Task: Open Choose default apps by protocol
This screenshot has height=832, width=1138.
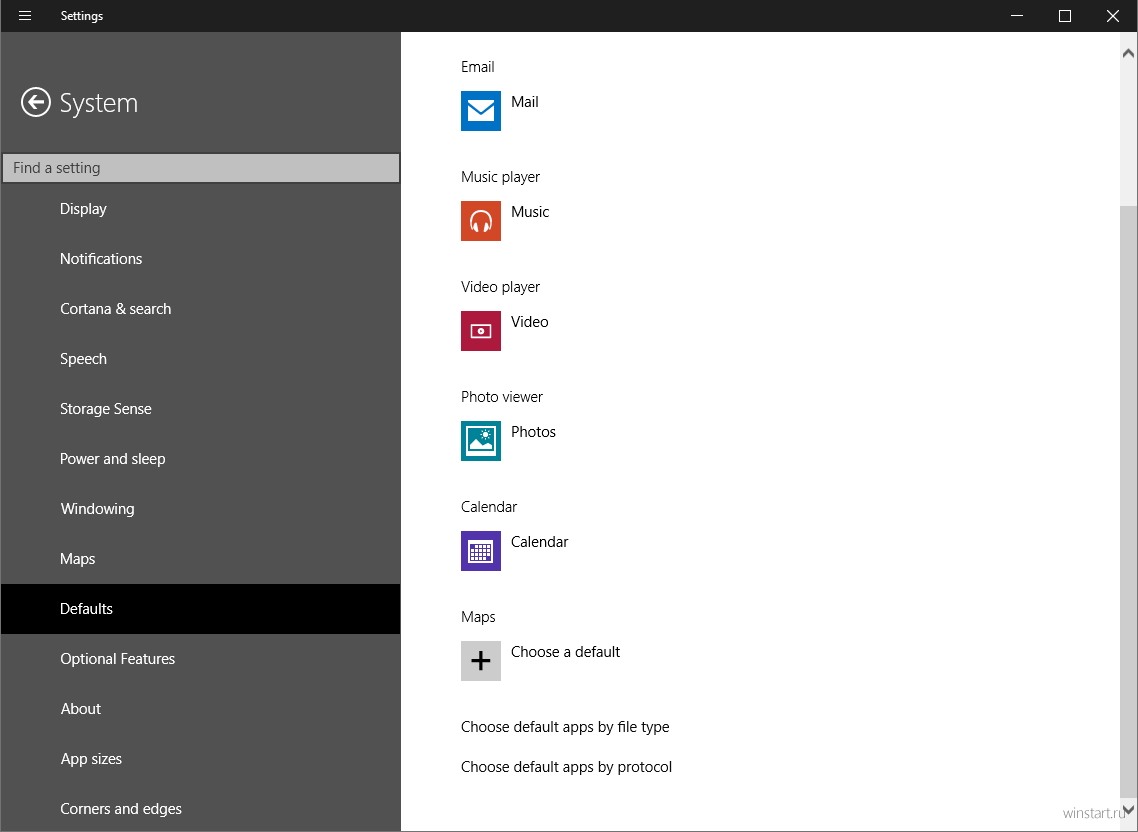Action: coord(566,767)
